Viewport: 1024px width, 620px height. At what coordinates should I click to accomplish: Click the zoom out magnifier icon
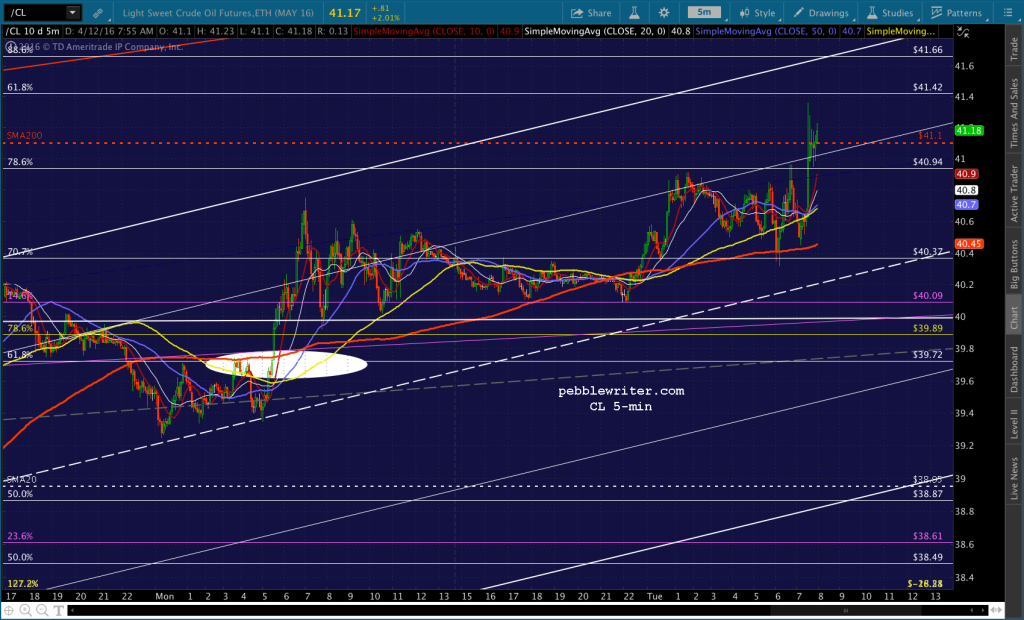click(x=42, y=611)
